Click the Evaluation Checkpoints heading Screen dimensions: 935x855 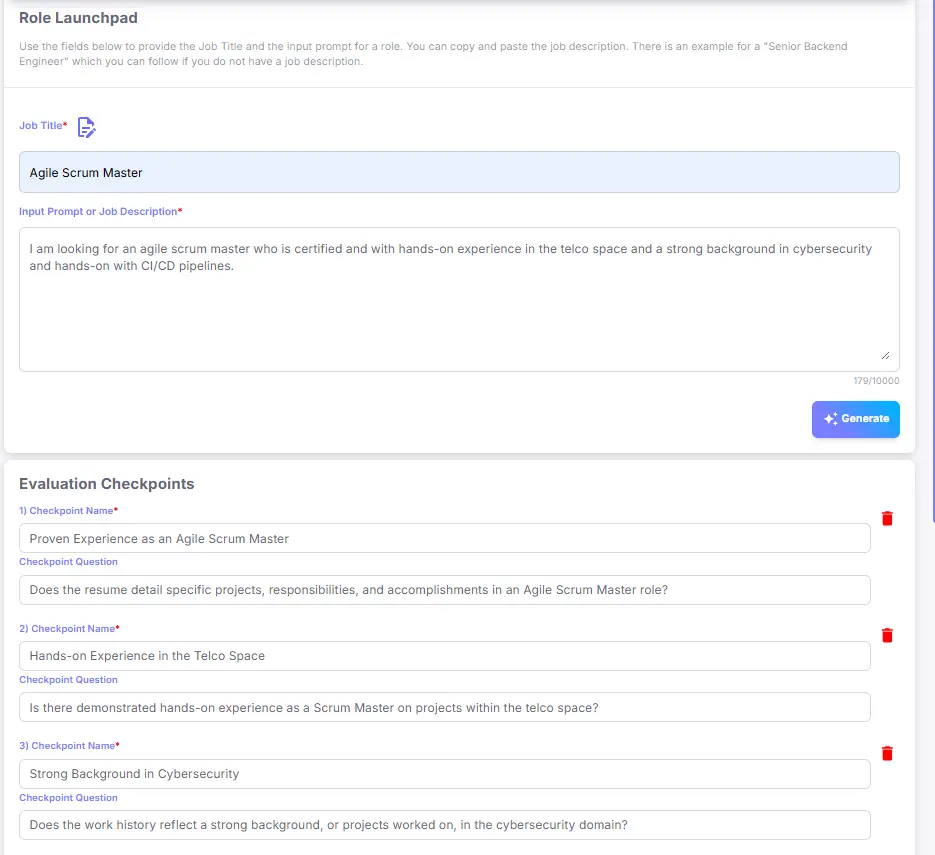click(x=107, y=484)
